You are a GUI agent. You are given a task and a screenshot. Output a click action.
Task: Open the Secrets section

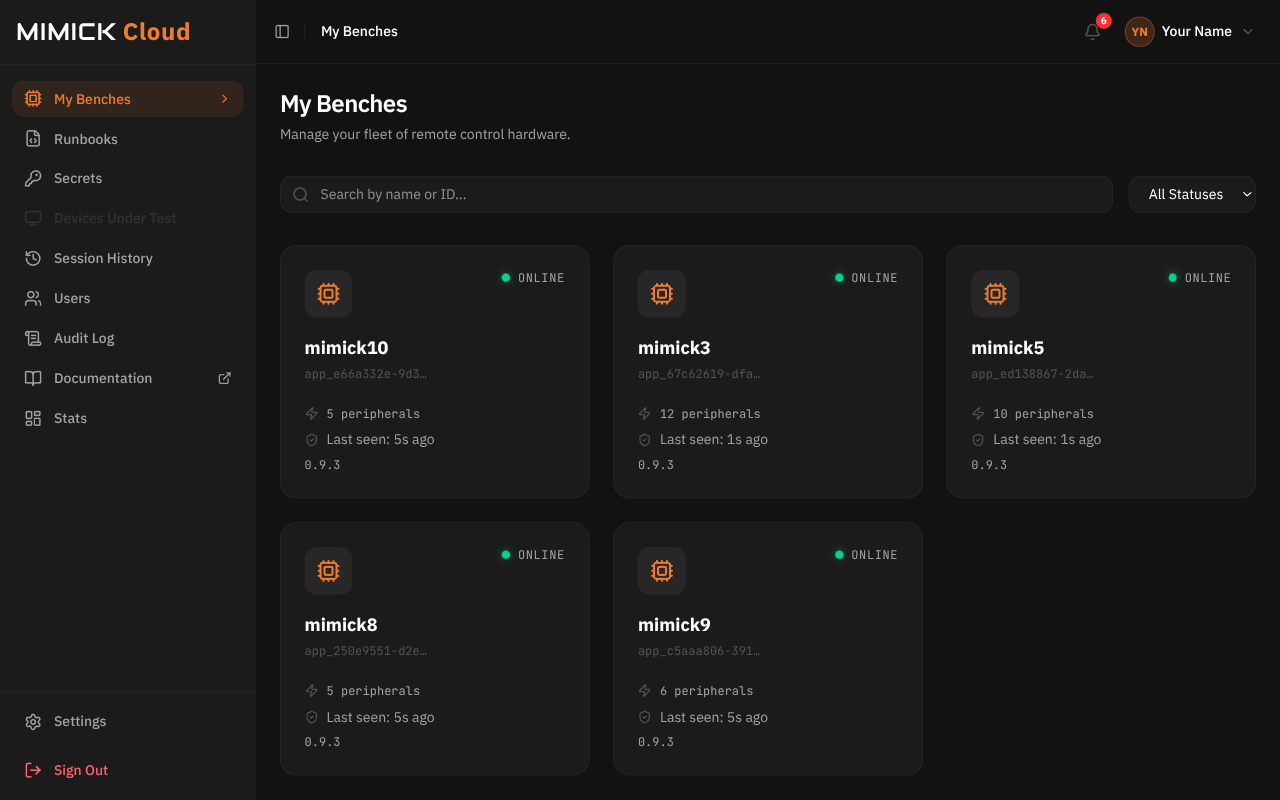click(x=128, y=178)
